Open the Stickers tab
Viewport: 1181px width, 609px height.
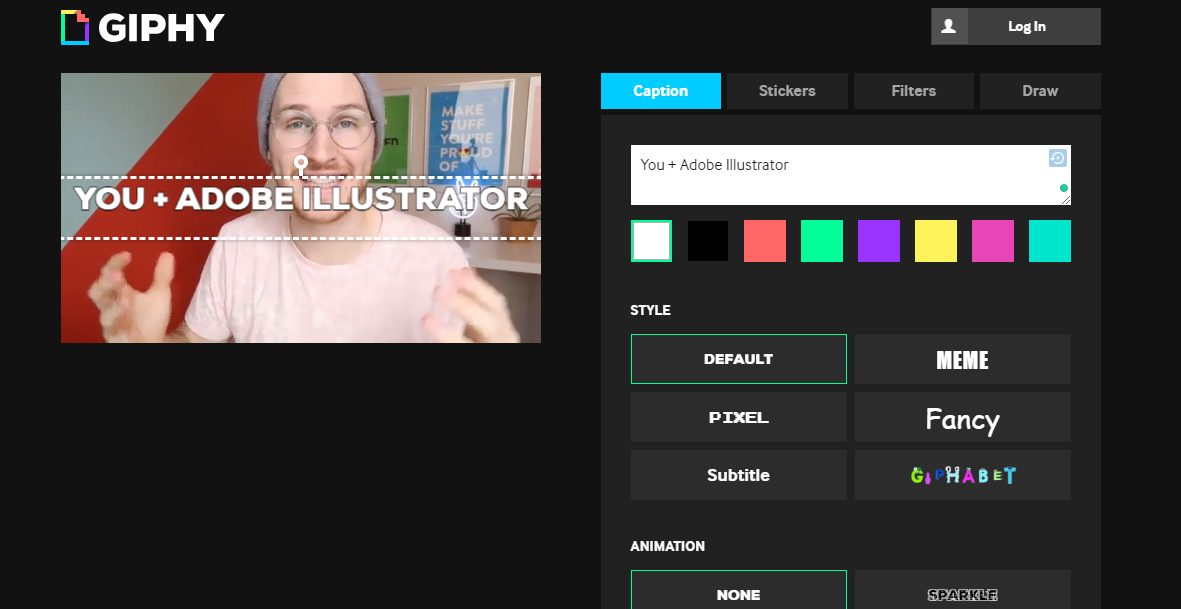coord(787,91)
